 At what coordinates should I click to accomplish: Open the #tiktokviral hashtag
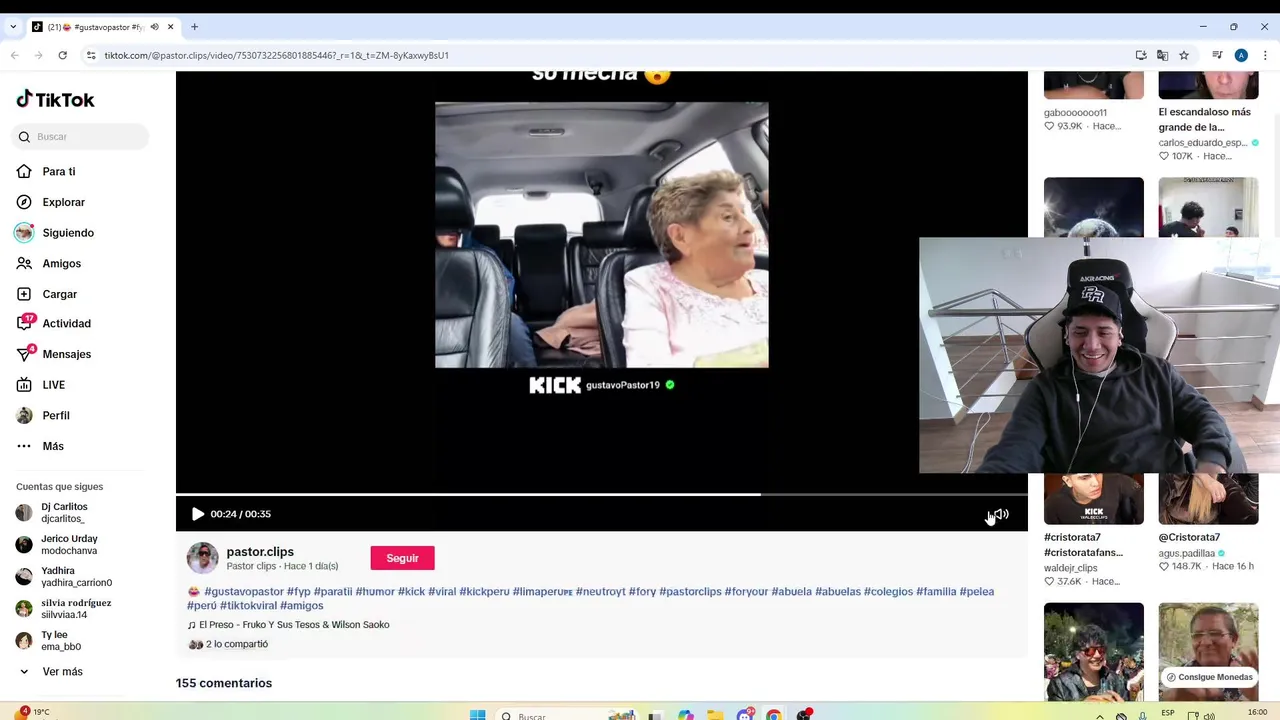[248, 606]
